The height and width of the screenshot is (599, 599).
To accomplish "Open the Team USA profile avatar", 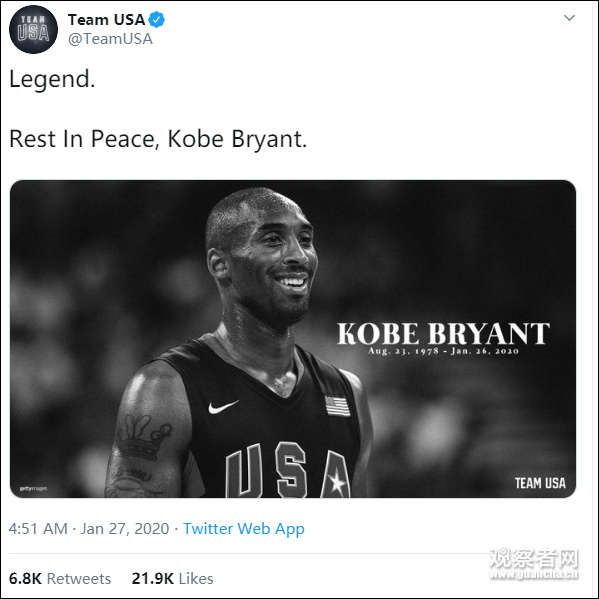I will (x=33, y=29).
